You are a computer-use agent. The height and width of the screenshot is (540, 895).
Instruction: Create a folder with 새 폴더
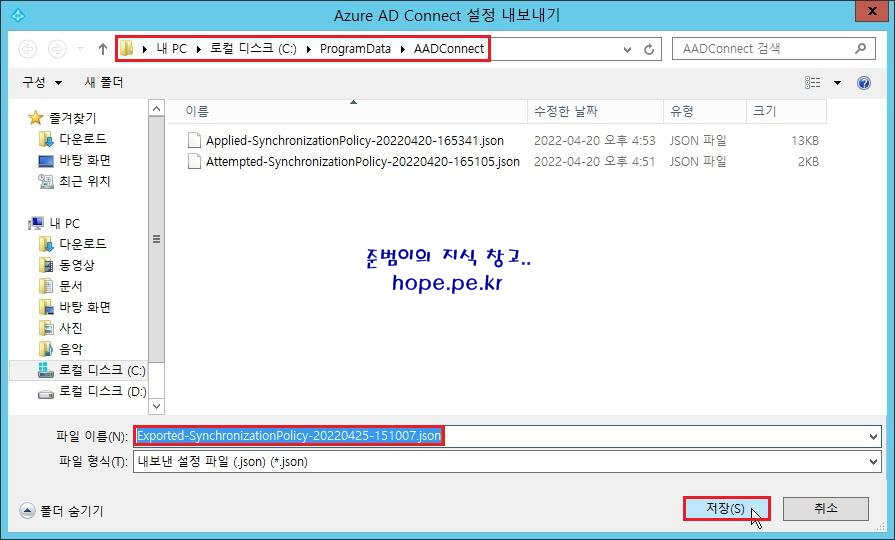point(104,82)
